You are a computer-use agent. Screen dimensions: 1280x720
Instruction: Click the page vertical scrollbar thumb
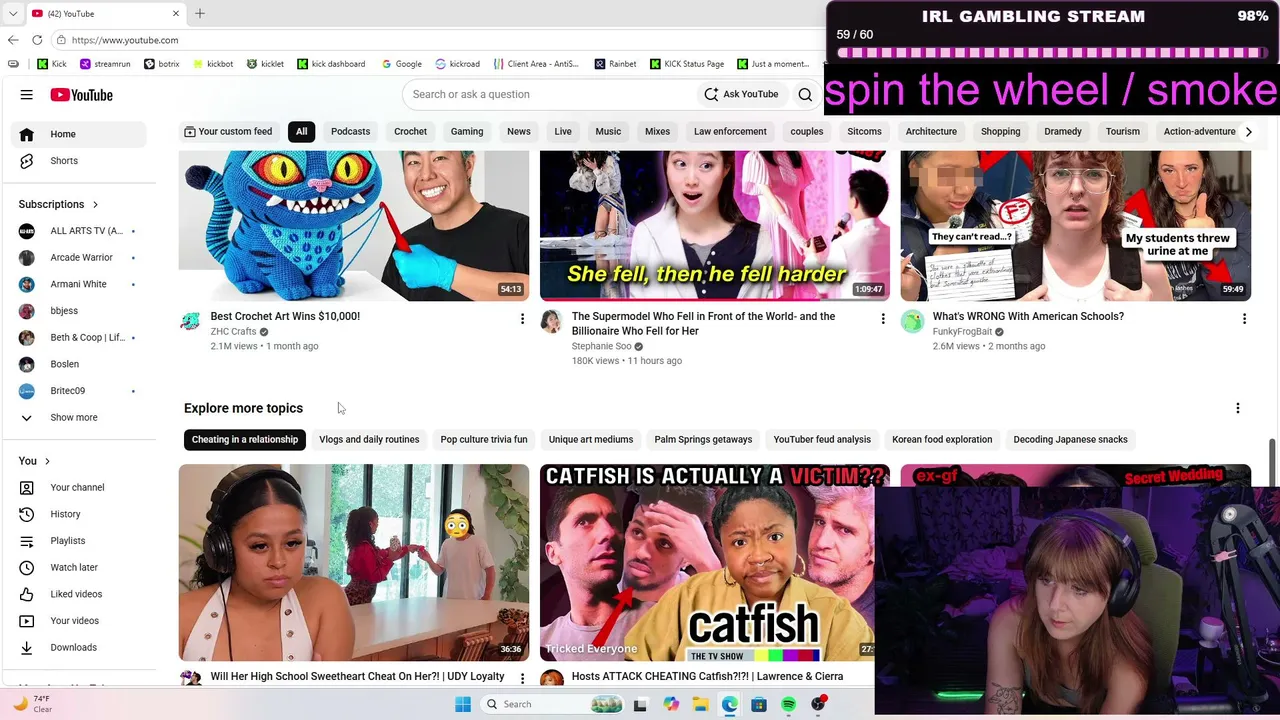(x=1272, y=460)
